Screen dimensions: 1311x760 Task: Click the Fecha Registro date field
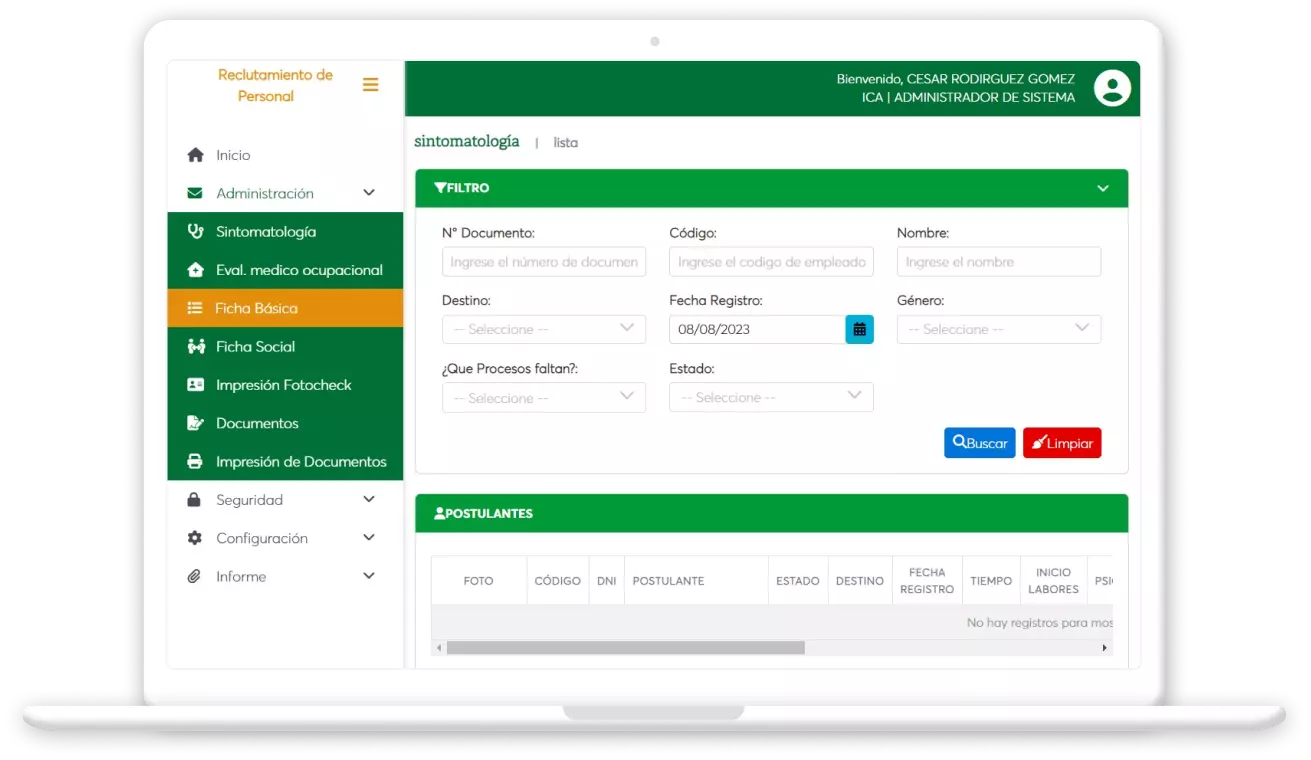[x=757, y=329]
